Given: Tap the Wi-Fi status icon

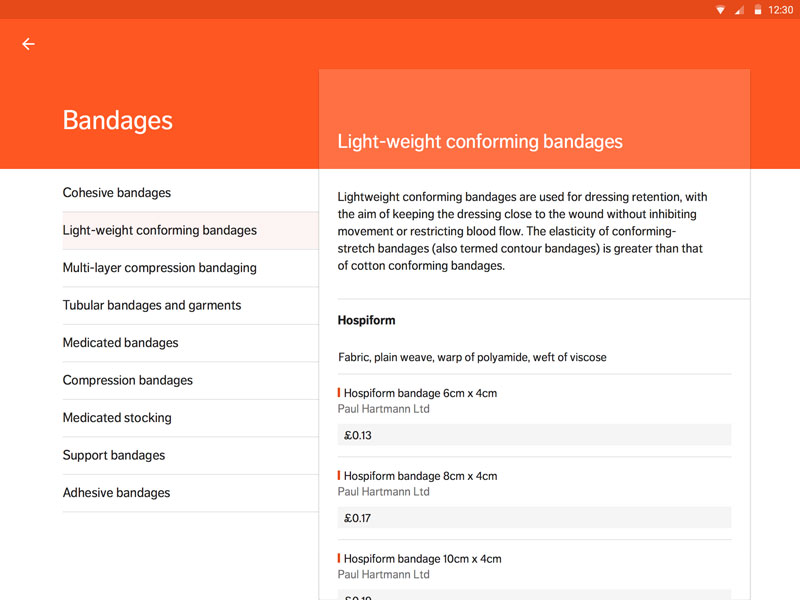Looking at the screenshot, I should pos(720,10).
